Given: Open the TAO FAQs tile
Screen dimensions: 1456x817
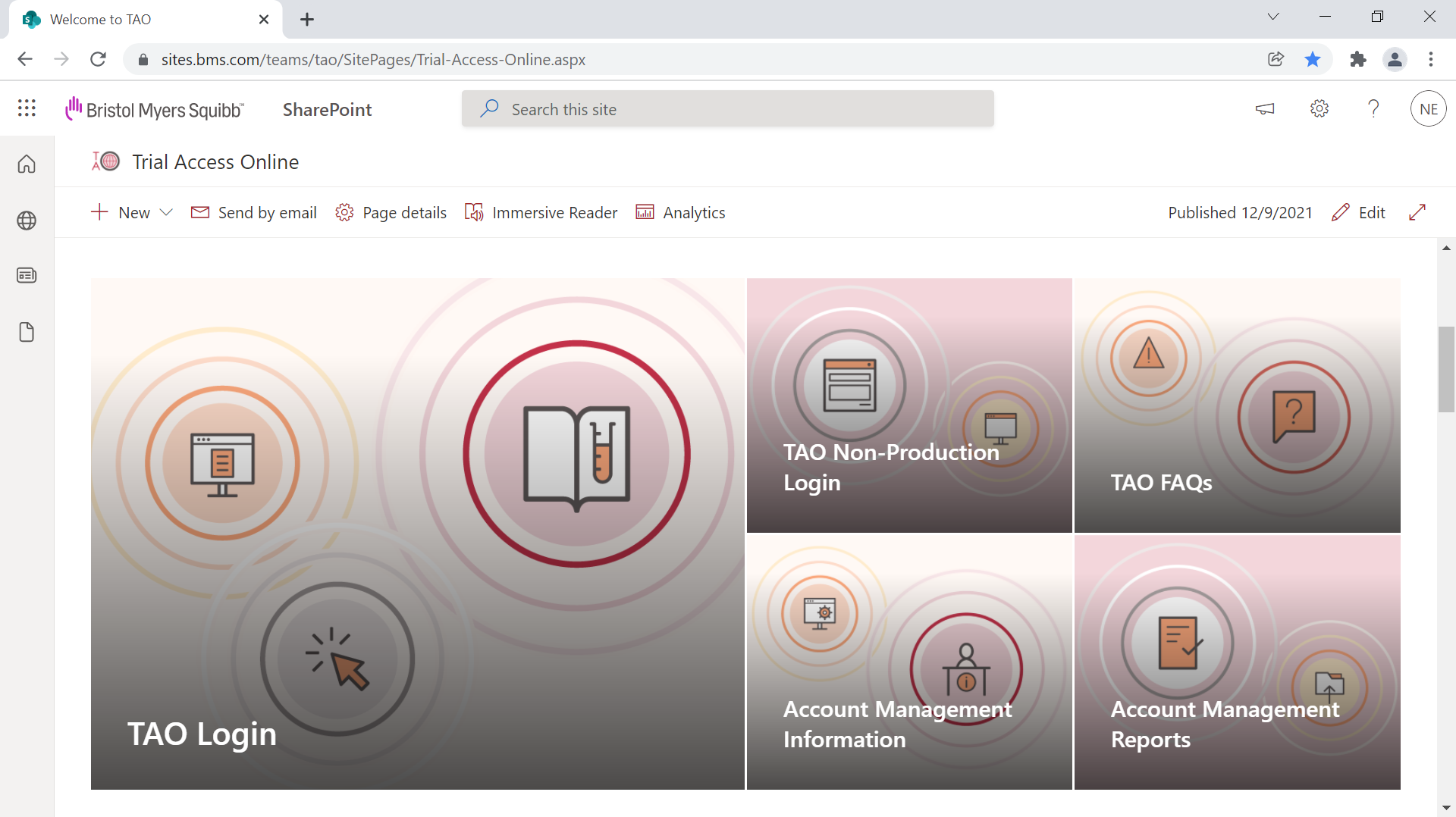Looking at the screenshot, I should (1238, 405).
